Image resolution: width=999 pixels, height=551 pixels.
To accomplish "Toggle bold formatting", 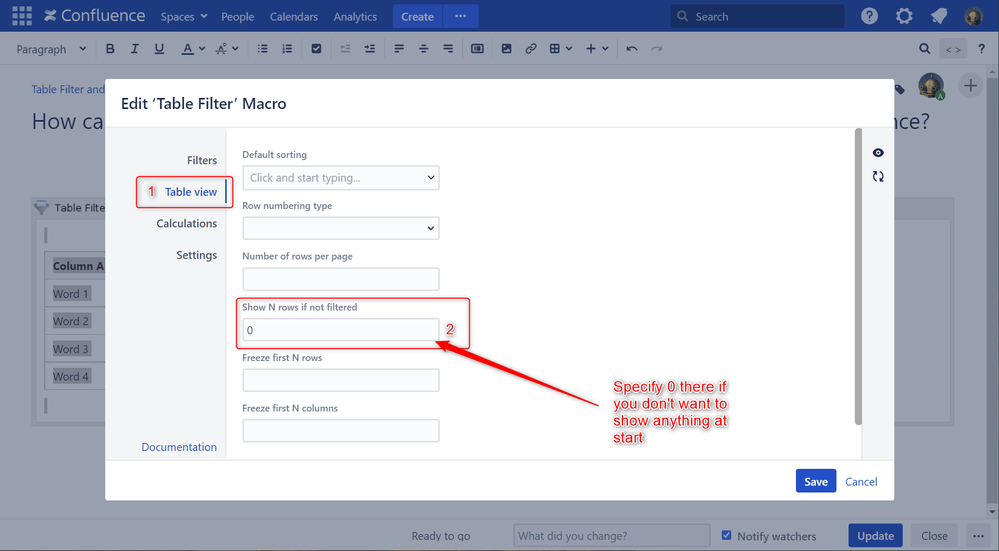I will [x=110, y=49].
